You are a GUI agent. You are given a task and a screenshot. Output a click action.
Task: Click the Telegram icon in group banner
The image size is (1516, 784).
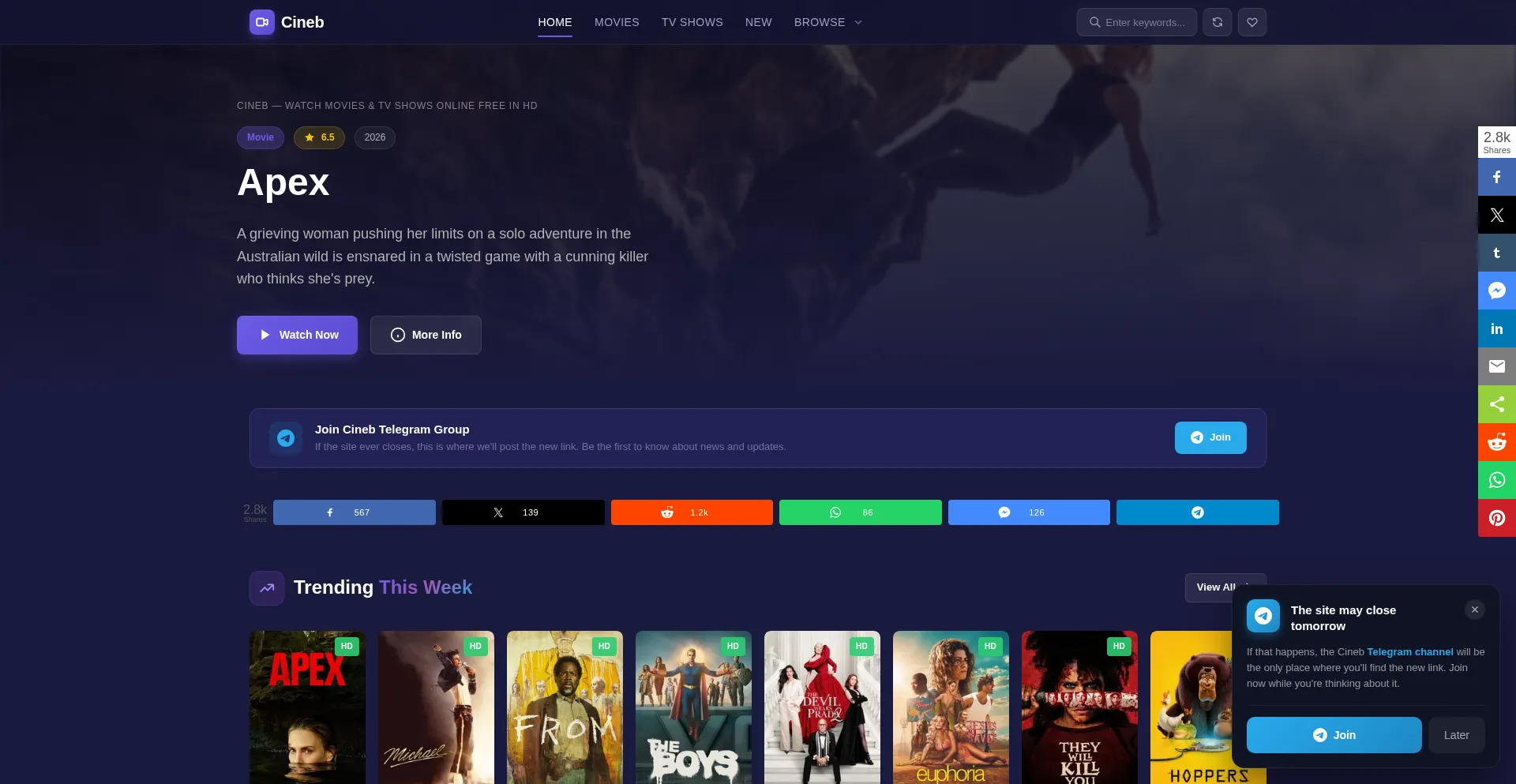(286, 438)
